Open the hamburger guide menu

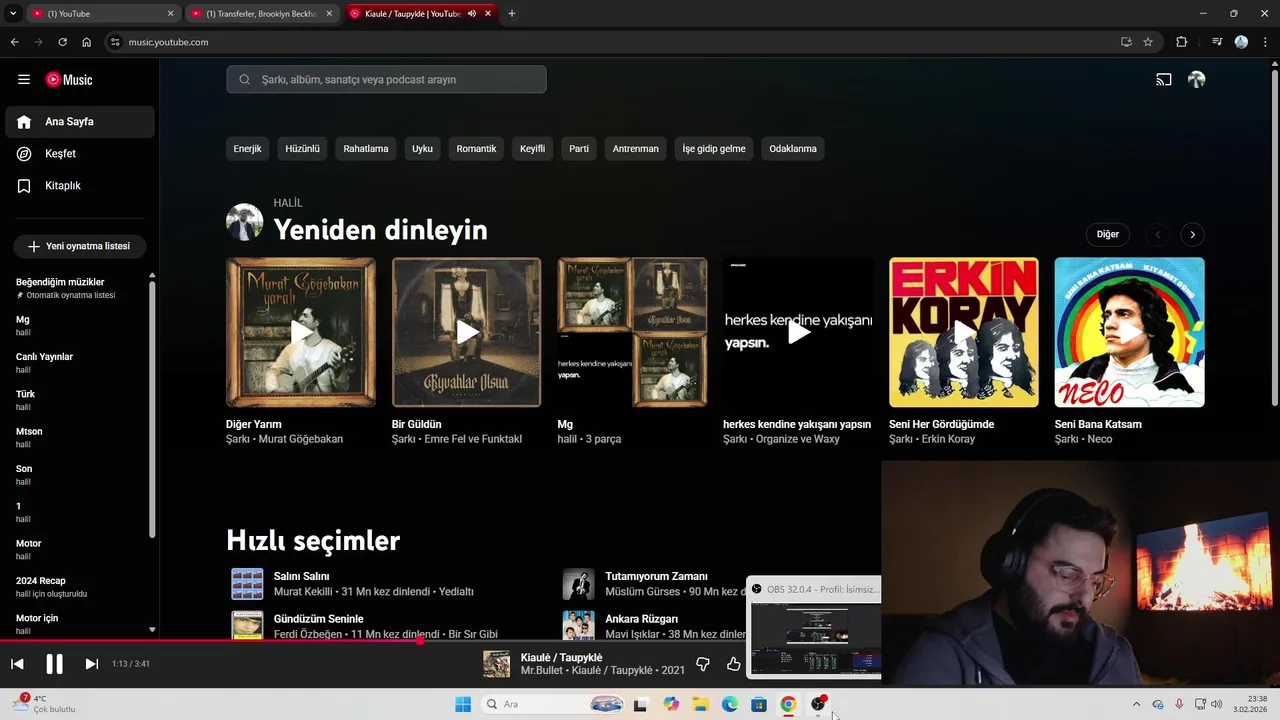coord(24,80)
